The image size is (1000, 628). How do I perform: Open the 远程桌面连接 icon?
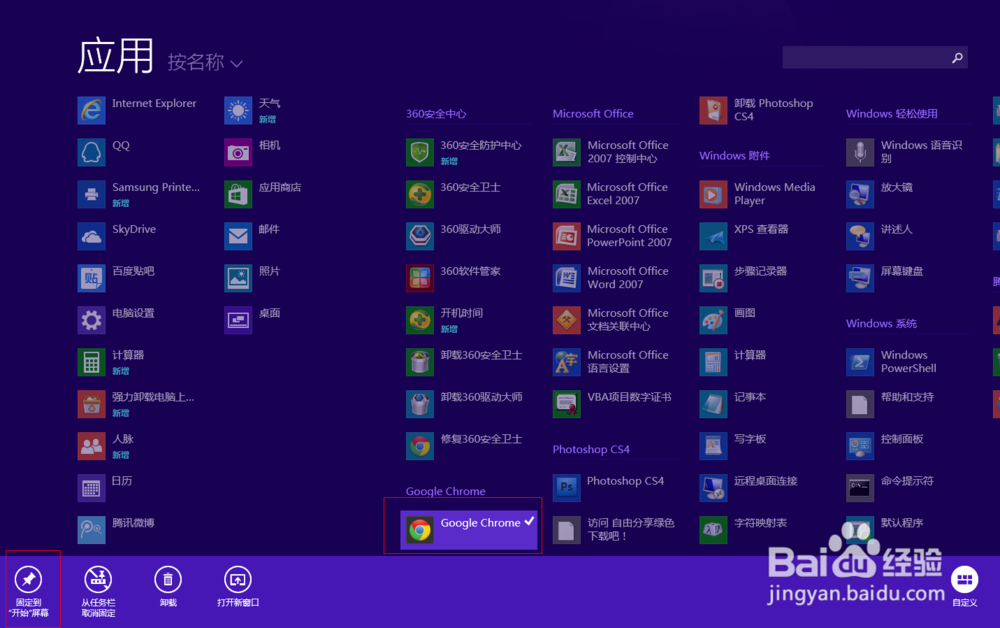[713, 488]
